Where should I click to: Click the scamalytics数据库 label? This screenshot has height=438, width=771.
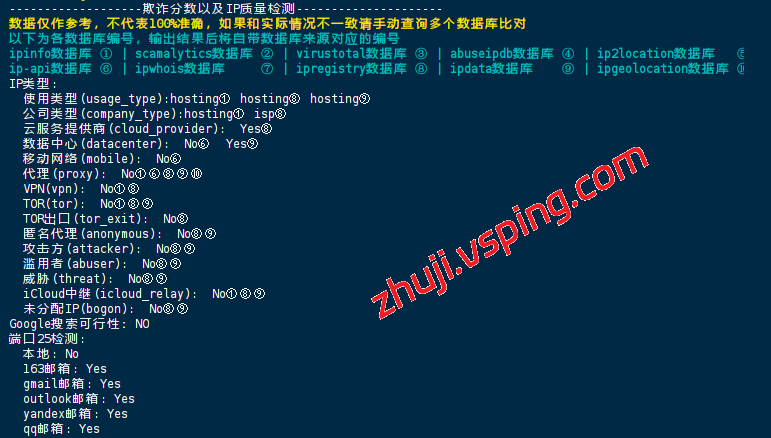click(194, 54)
